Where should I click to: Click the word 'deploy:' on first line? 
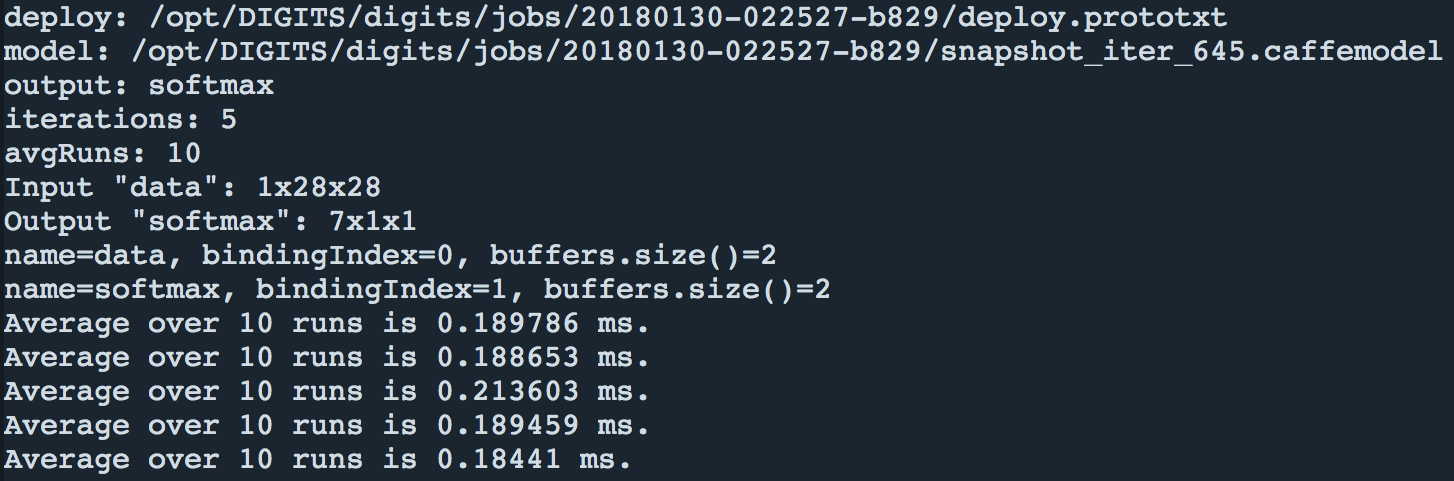tap(67, 19)
